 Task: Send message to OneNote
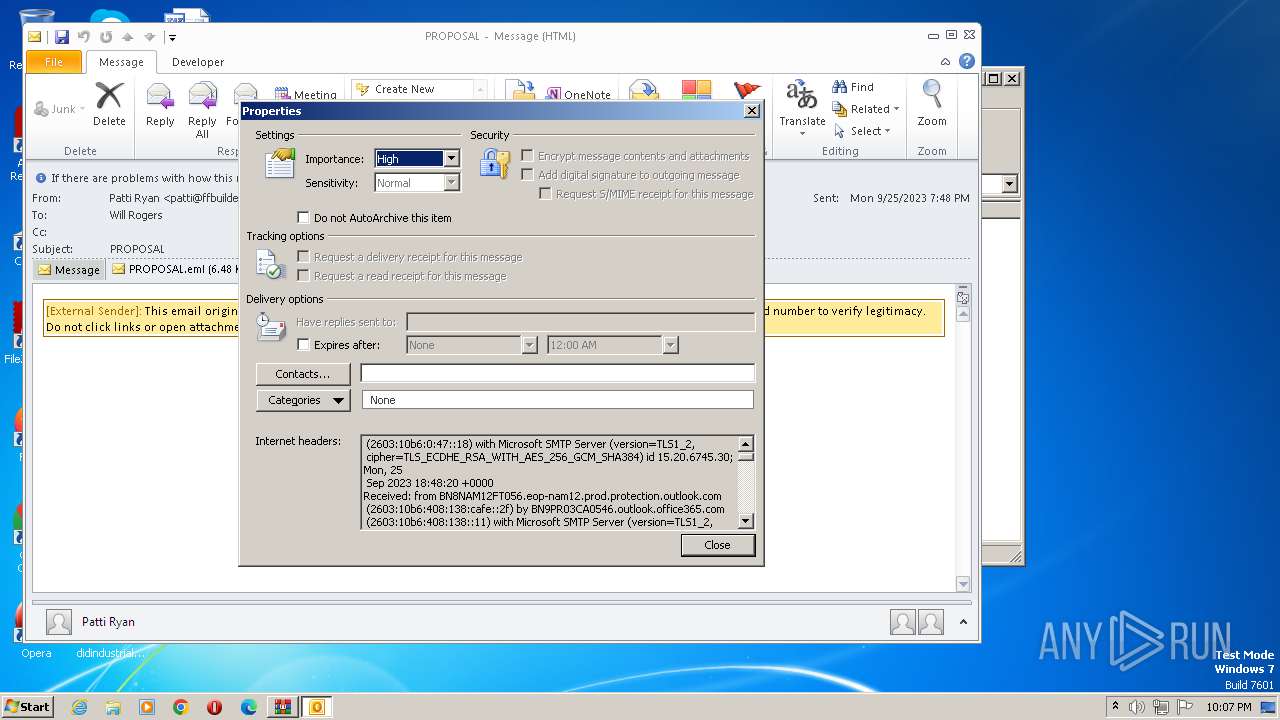tap(579, 95)
